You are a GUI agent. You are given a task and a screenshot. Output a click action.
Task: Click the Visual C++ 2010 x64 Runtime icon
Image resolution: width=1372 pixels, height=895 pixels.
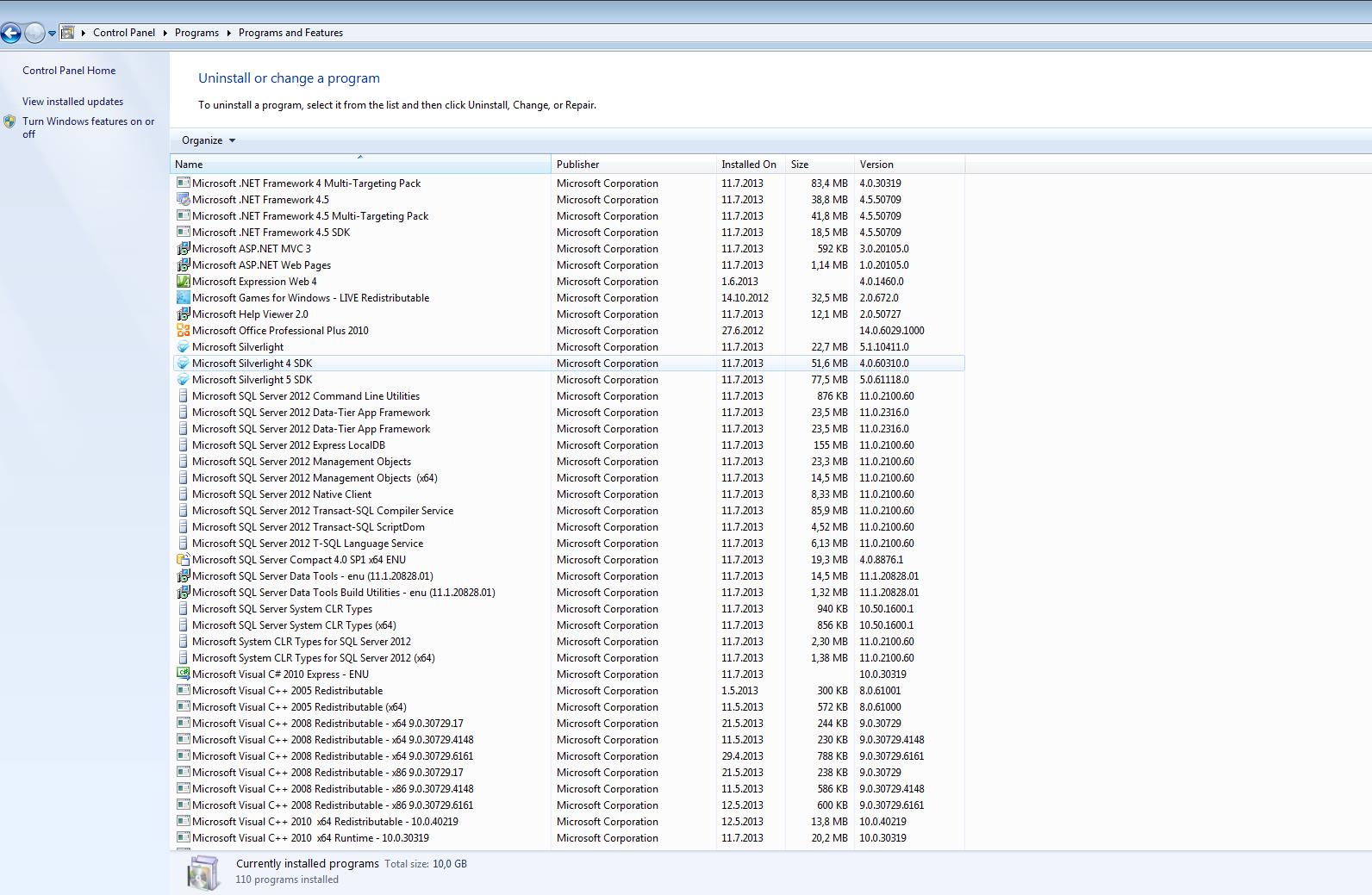183,837
